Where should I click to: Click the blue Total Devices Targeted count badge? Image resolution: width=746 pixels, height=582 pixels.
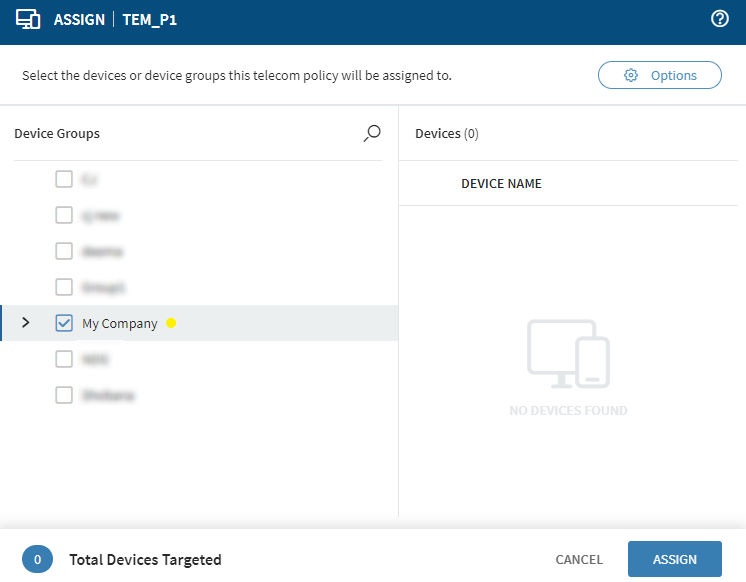click(x=37, y=559)
